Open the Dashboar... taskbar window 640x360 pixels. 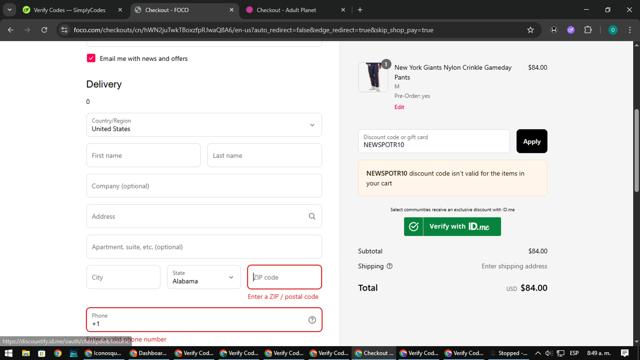[148, 353]
